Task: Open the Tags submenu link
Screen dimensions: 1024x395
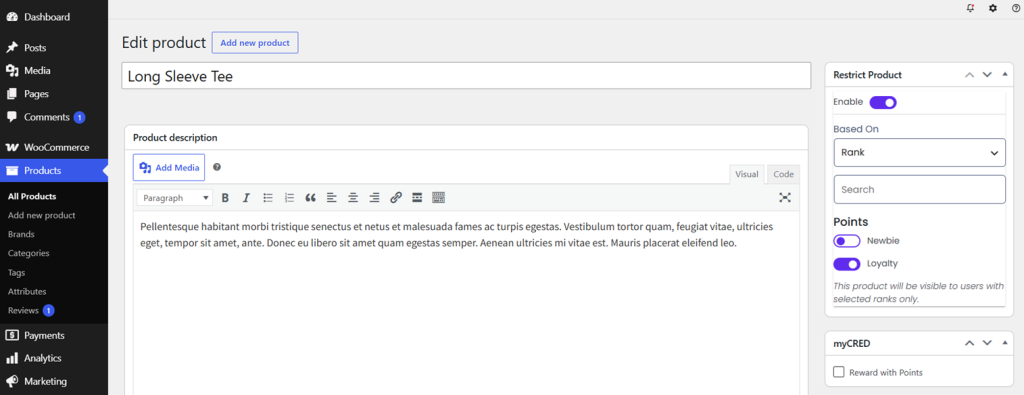Action: [x=16, y=272]
